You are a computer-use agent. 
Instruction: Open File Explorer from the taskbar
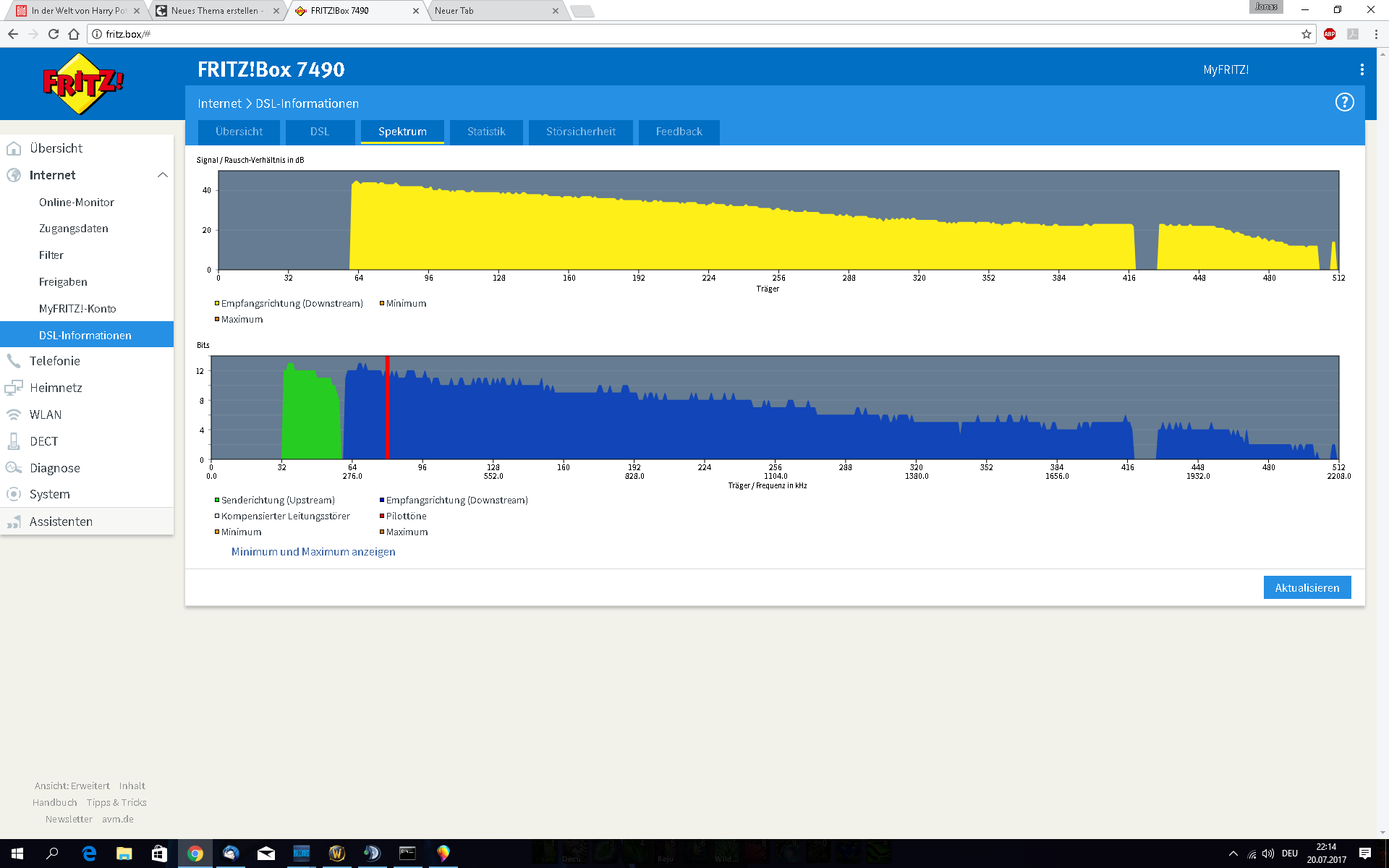point(124,854)
